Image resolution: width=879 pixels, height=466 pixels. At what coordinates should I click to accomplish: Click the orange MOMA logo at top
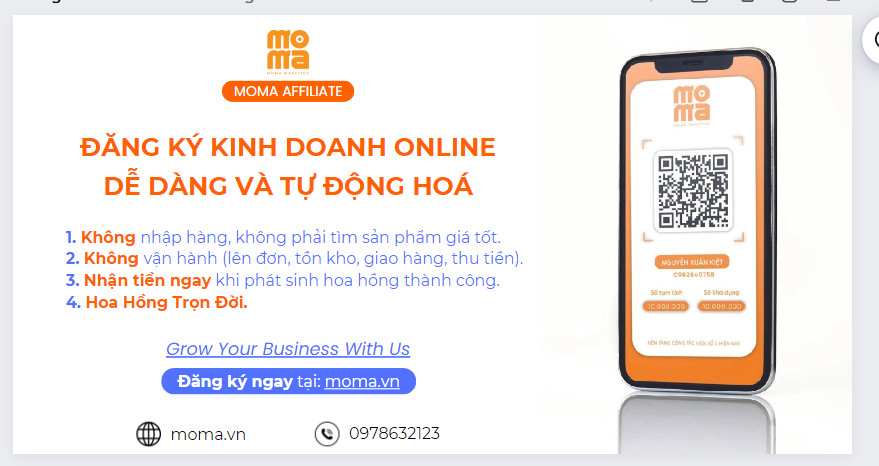point(288,52)
